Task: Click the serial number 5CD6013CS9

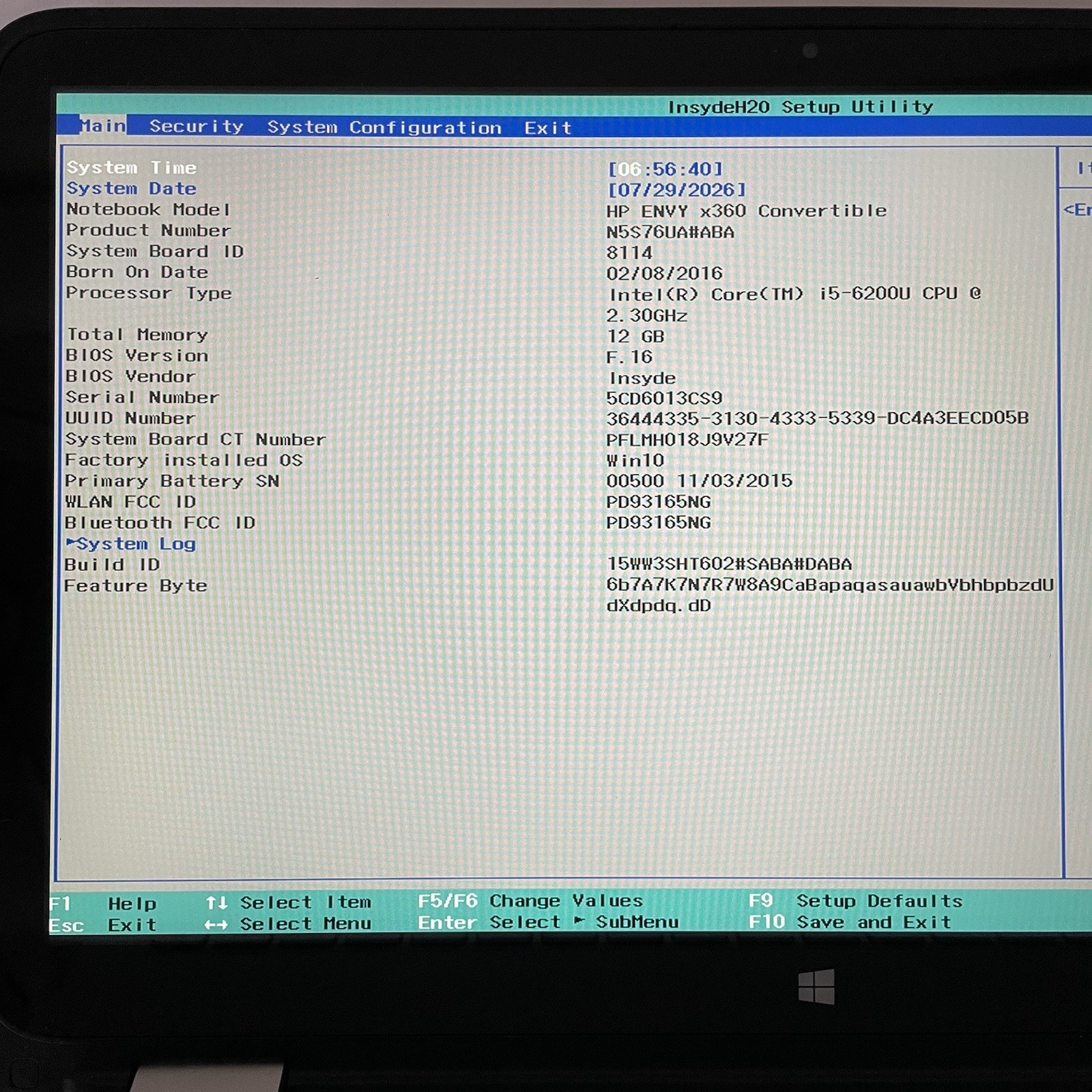Action: 664,398
